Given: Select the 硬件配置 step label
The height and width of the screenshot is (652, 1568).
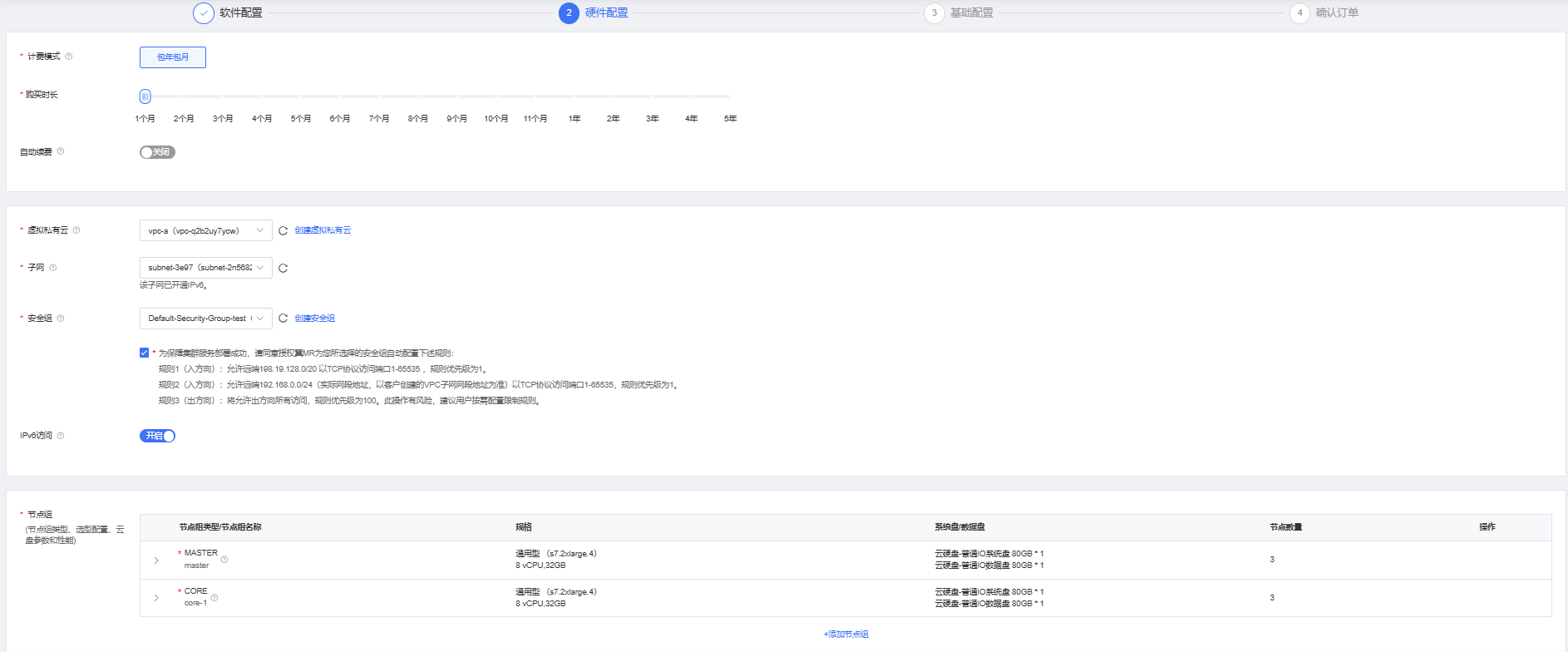Looking at the screenshot, I should tap(607, 13).
